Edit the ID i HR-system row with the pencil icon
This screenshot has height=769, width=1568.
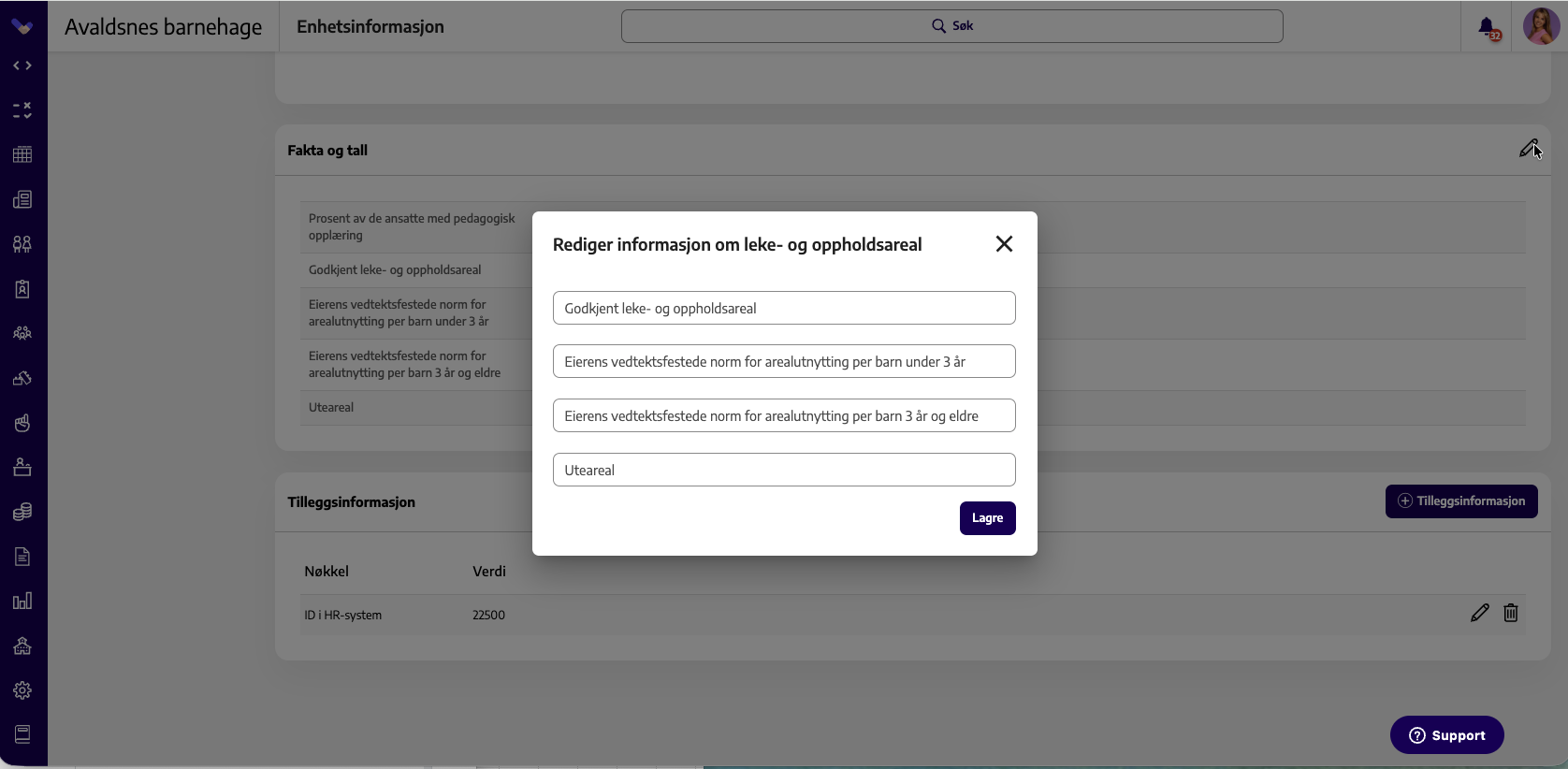[1479, 613]
